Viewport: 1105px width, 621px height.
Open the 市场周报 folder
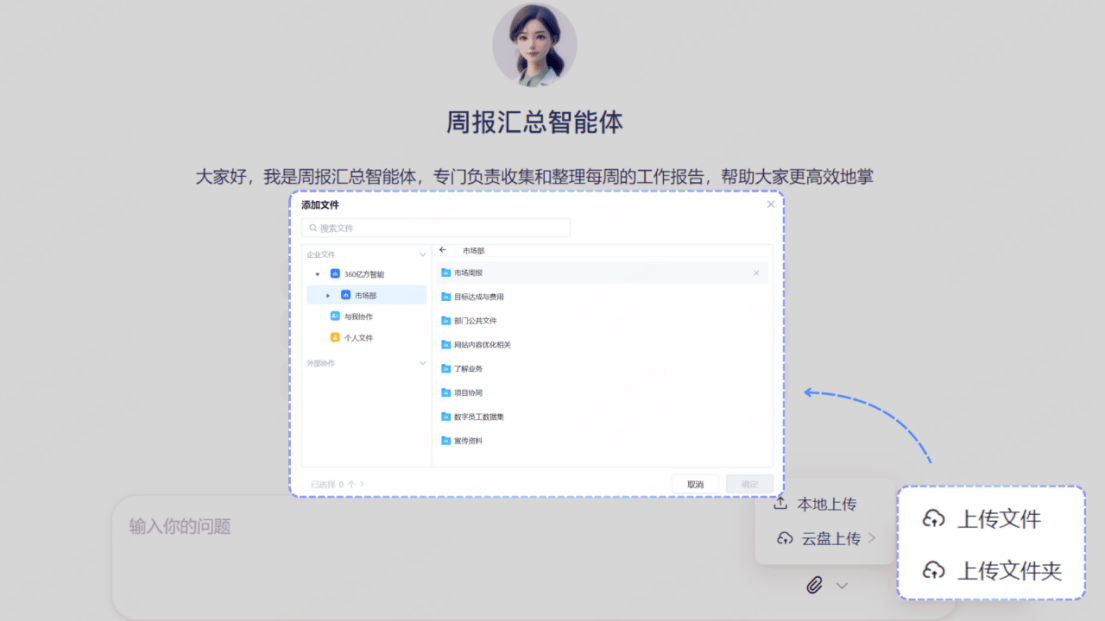click(468, 273)
